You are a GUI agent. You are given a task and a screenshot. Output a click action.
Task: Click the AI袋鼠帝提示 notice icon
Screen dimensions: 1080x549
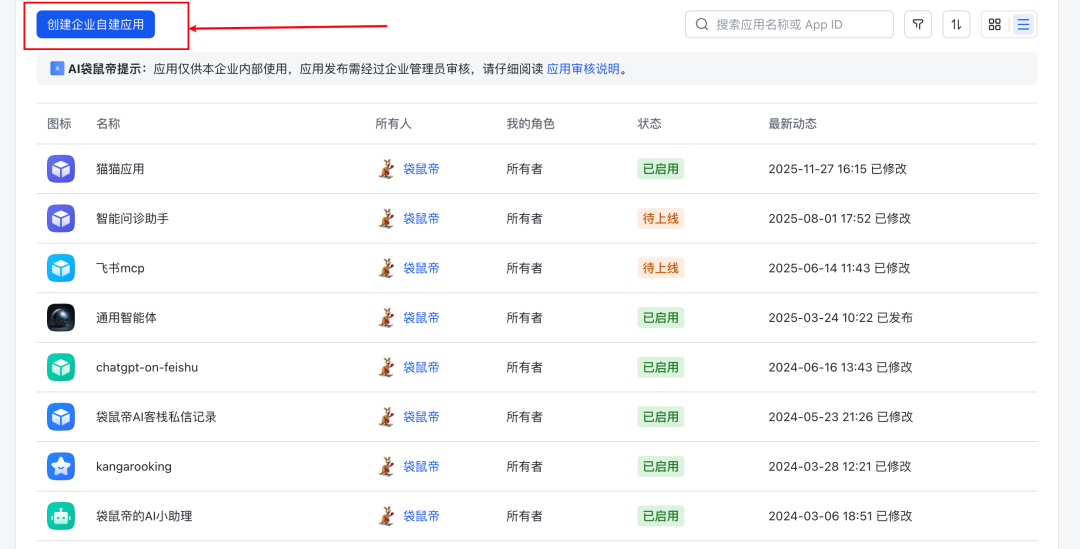click(x=57, y=69)
